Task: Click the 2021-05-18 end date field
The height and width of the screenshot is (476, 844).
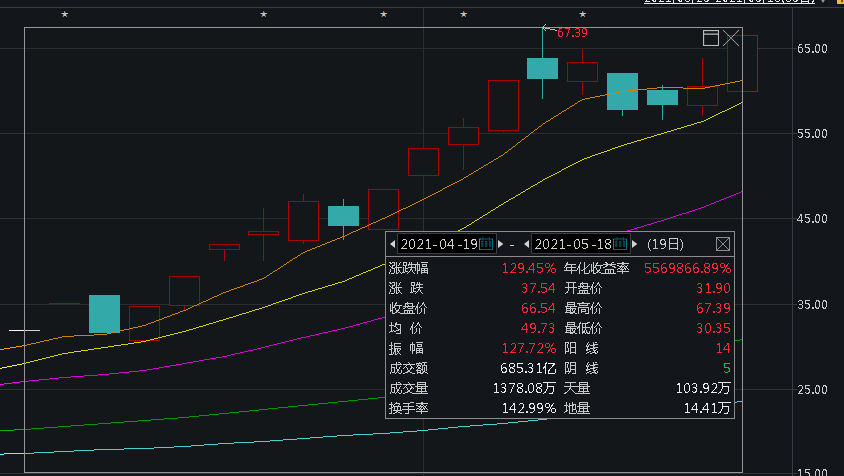Action: (572, 243)
